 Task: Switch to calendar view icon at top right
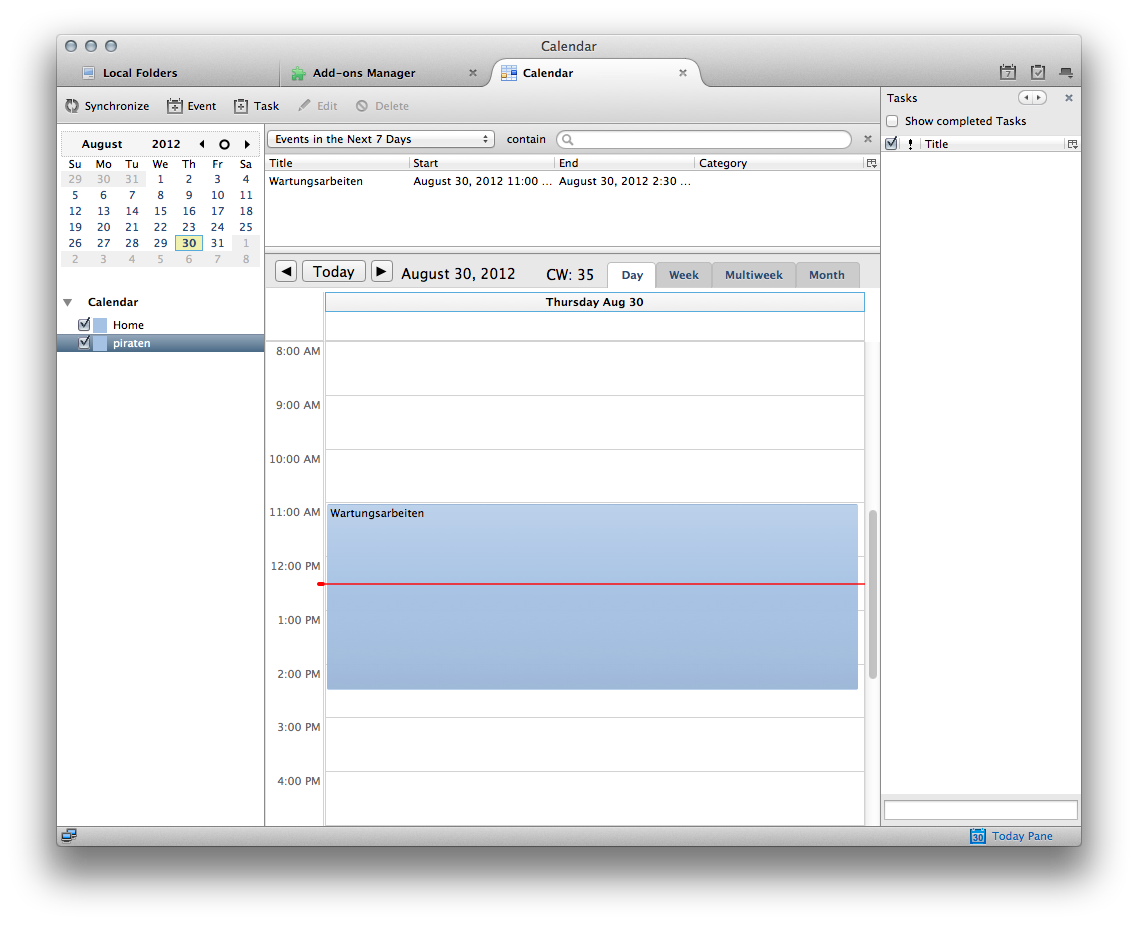(x=1008, y=73)
